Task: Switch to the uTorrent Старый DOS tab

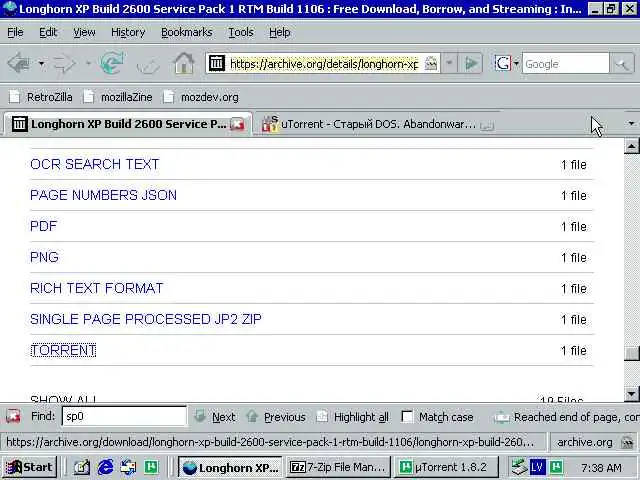Action: 378,124
